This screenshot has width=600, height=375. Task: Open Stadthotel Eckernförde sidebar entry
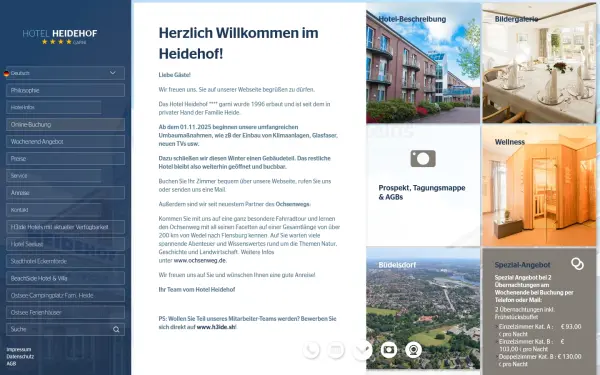pos(65,261)
